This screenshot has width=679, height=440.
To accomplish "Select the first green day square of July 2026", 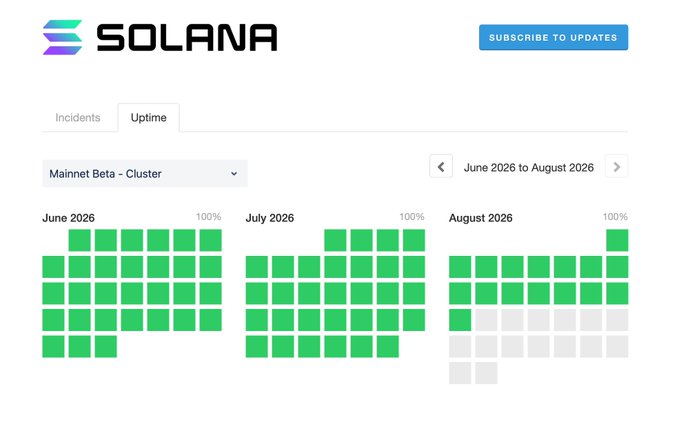I will (x=335, y=240).
